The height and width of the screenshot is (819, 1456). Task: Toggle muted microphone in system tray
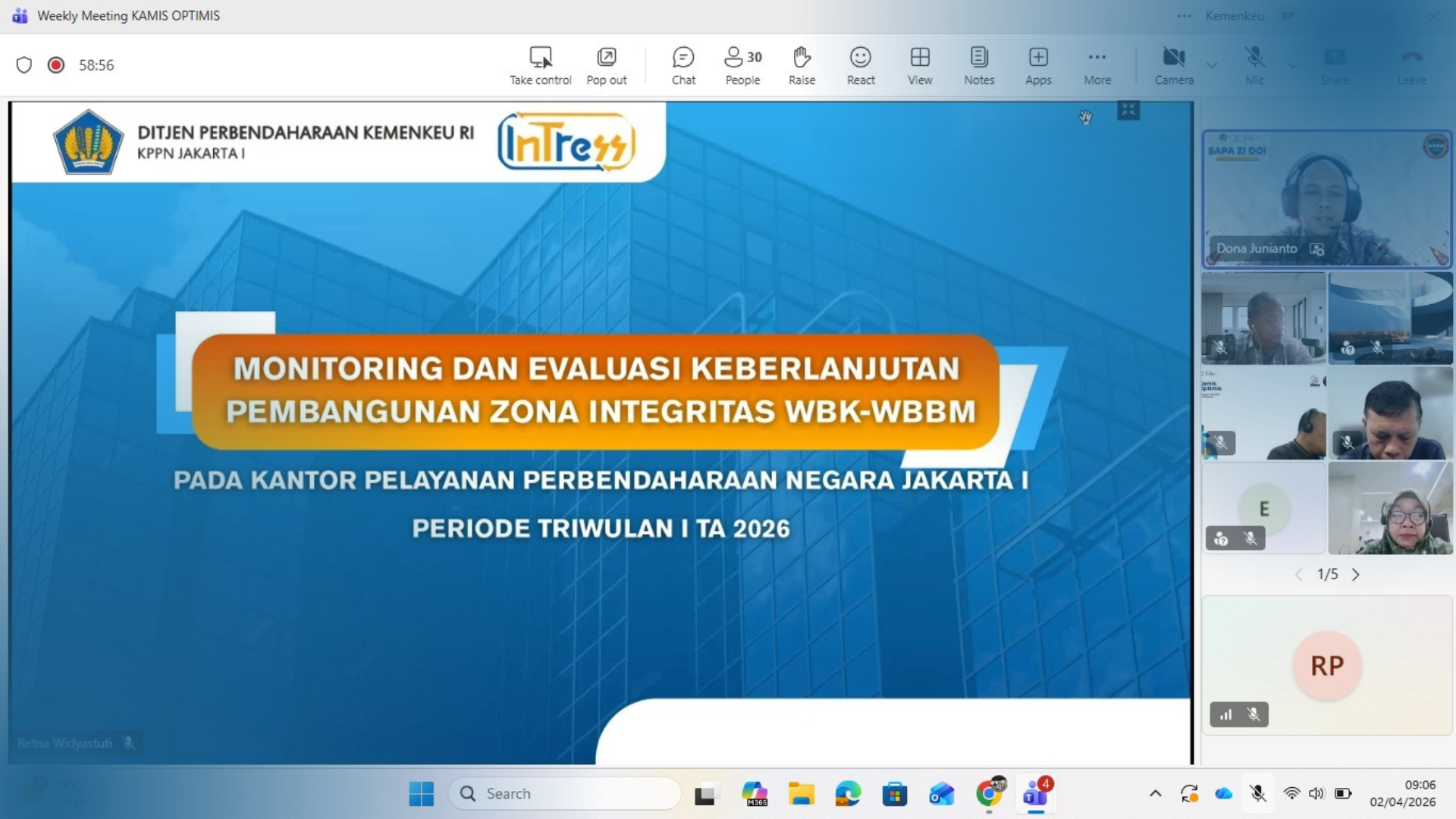click(x=1258, y=793)
